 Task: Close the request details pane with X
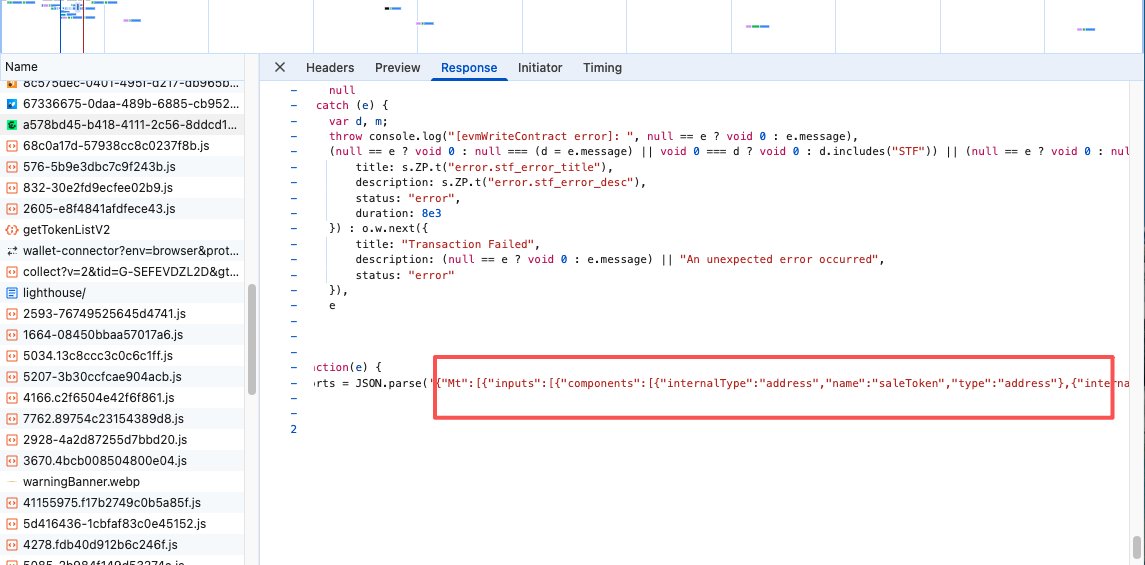coord(280,67)
